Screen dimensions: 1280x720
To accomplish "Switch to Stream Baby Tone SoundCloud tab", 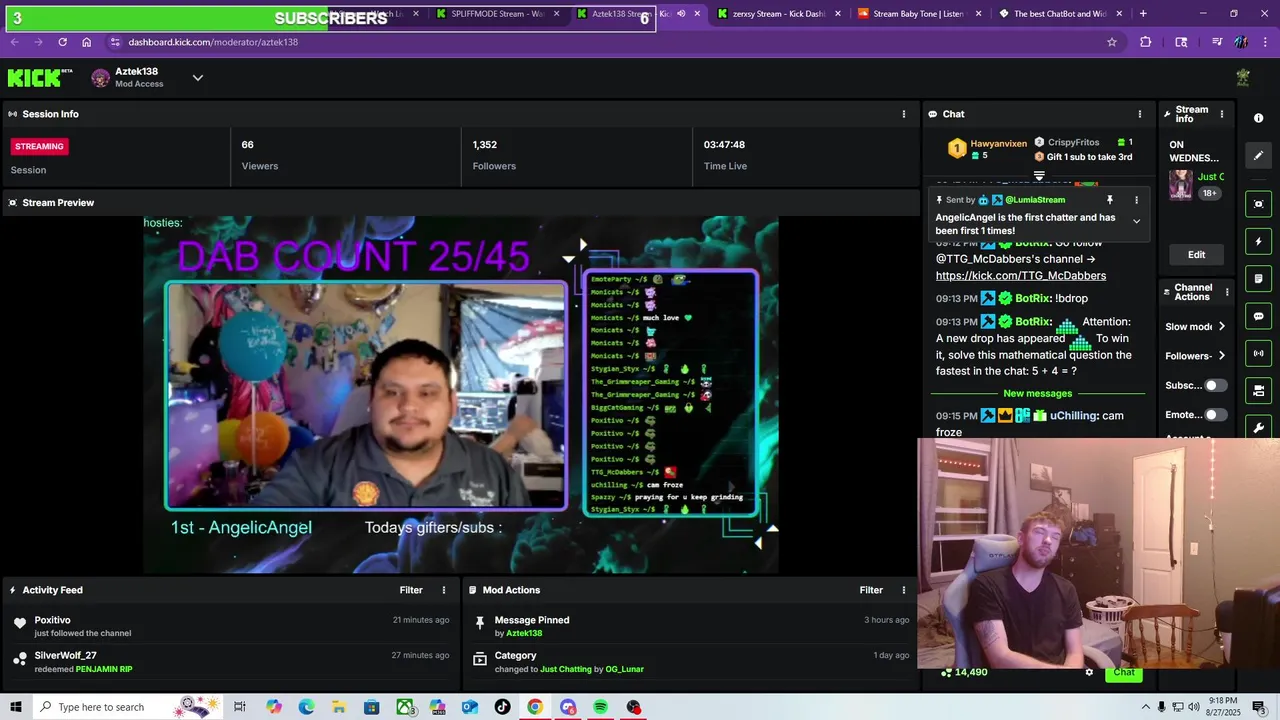I will pos(918,14).
